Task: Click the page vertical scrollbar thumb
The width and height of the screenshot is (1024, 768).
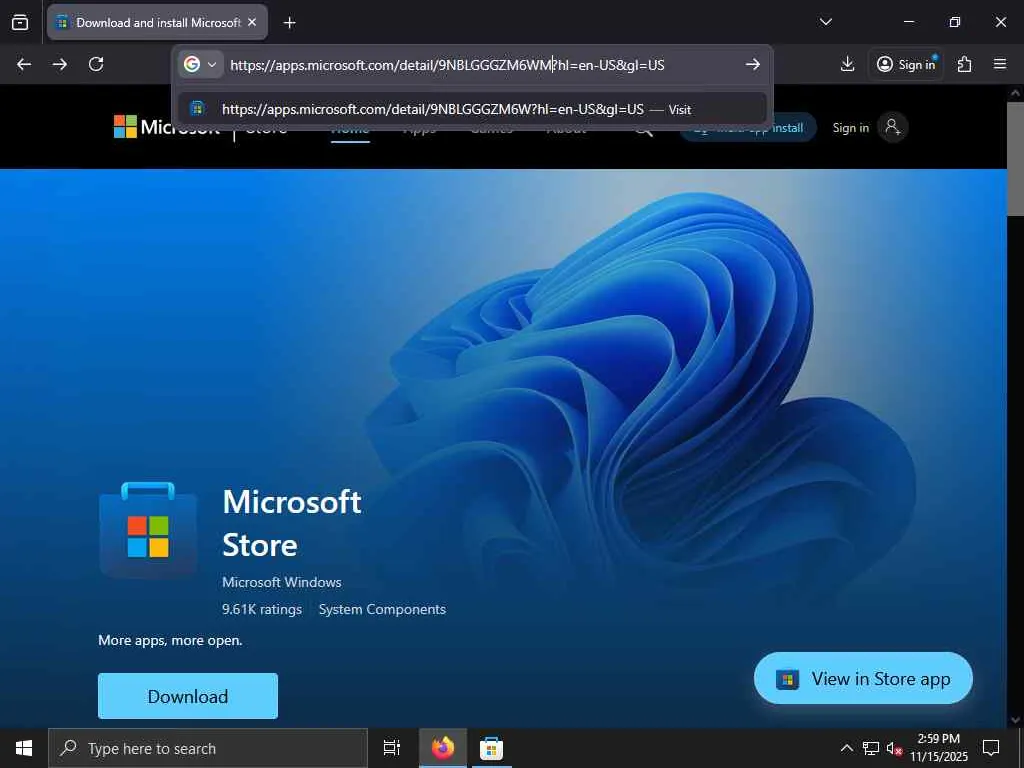Action: tap(1015, 158)
